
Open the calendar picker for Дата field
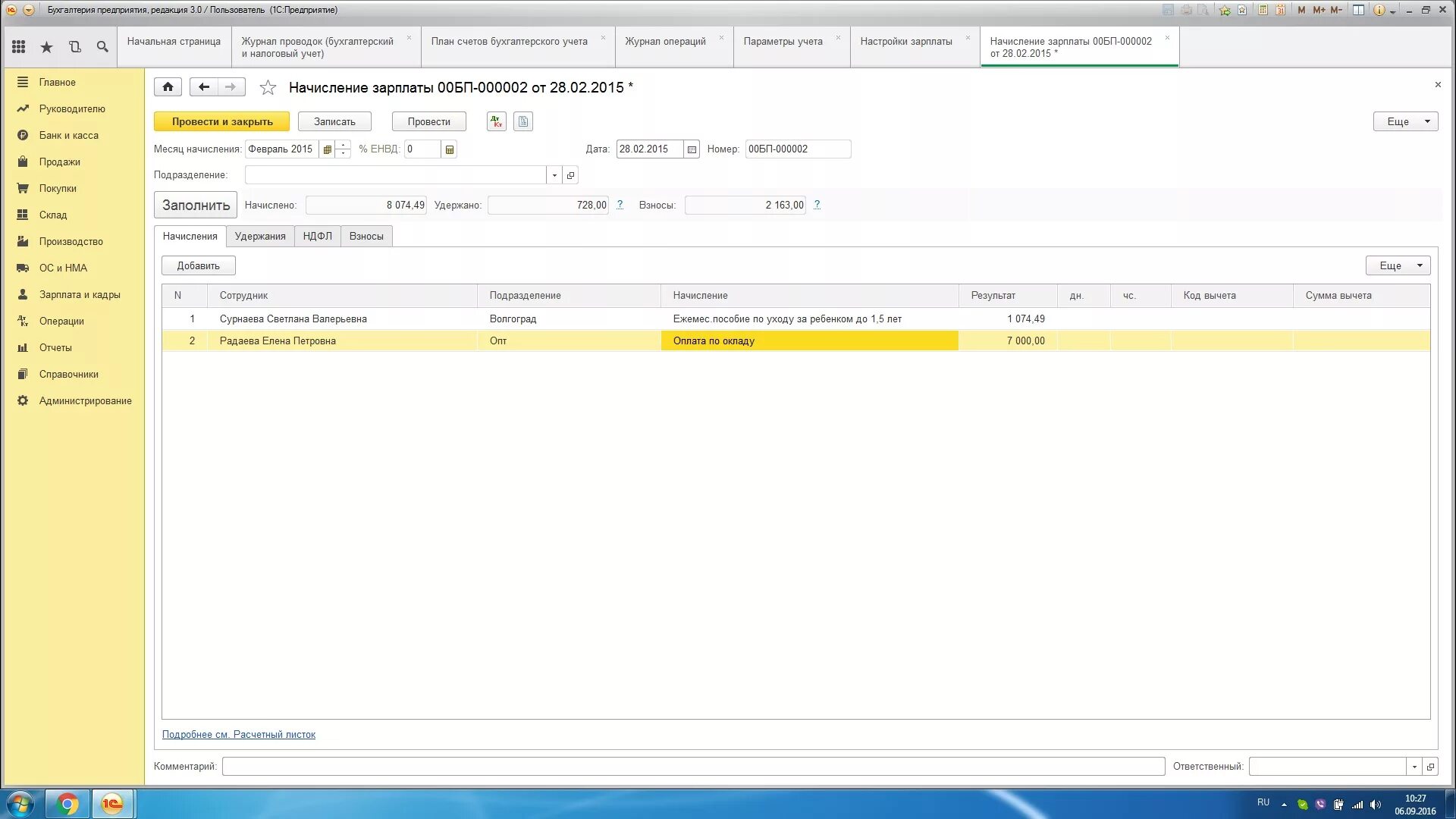692,149
